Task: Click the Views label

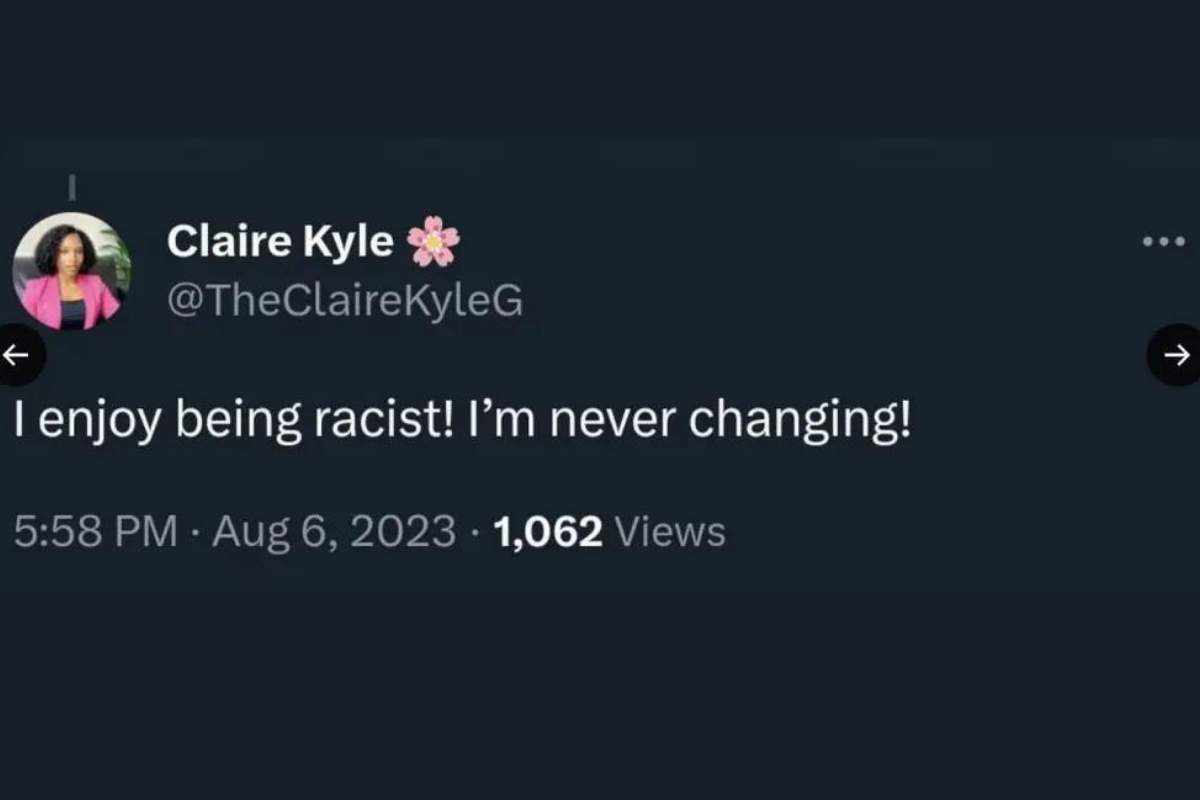Action: tap(670, 531)
